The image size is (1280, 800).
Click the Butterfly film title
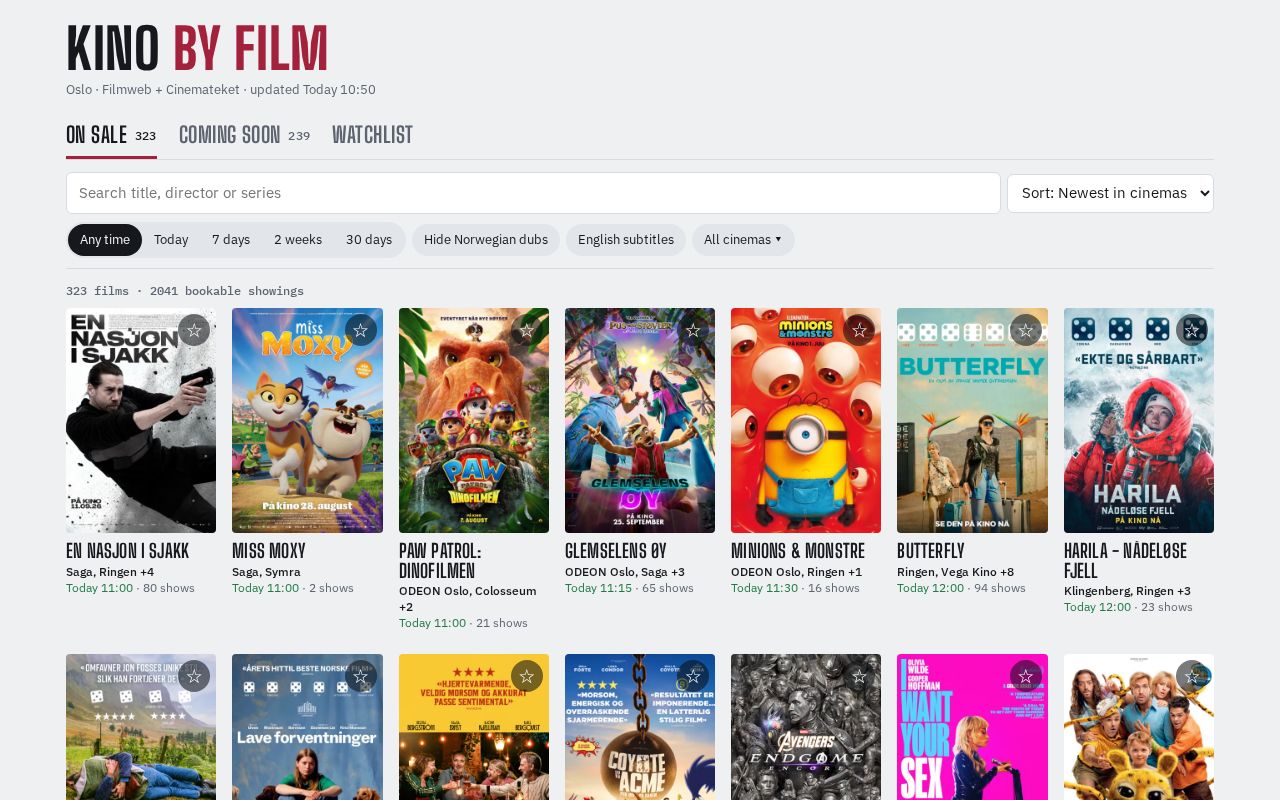(x=931, y=551)
